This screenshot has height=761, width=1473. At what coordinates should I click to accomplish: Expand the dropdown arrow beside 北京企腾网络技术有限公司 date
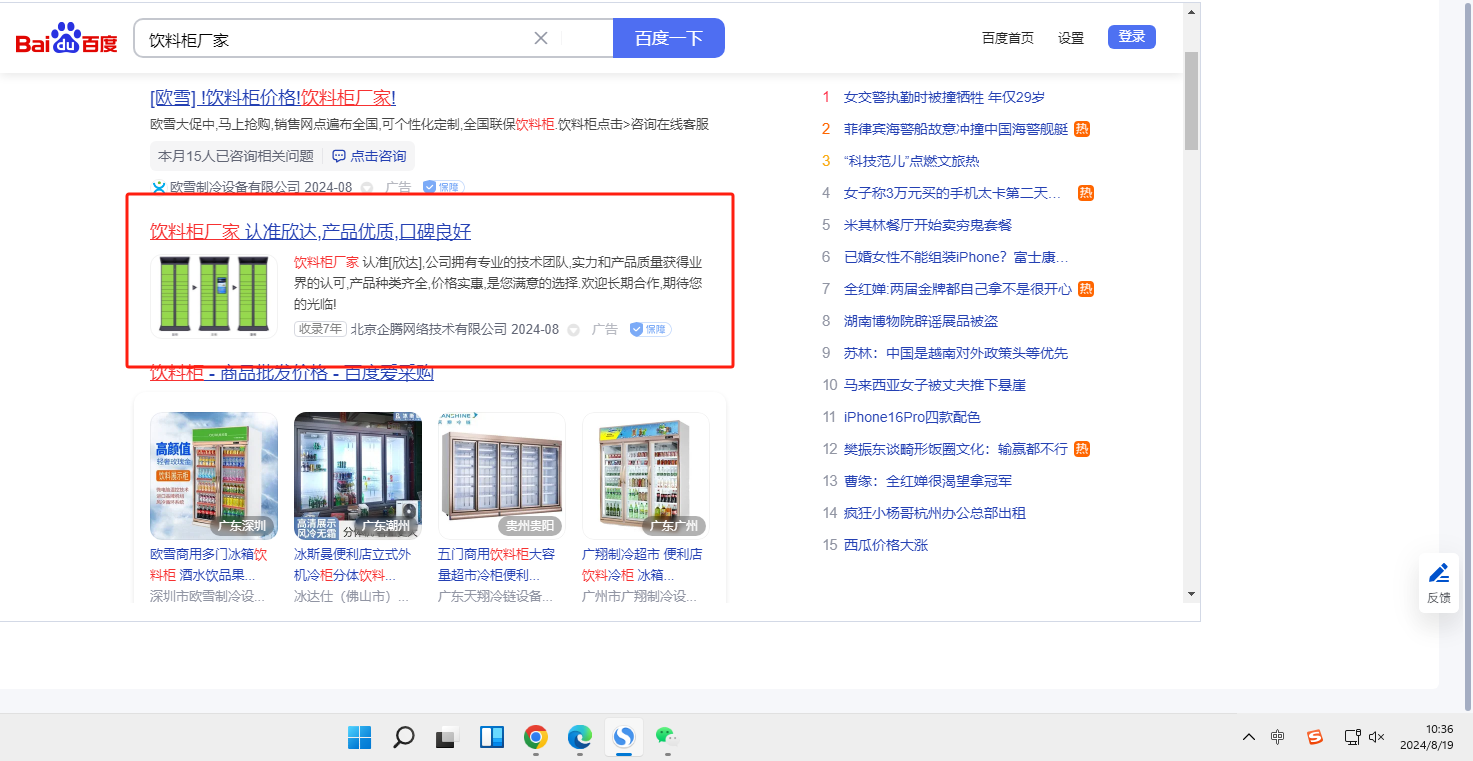point(574,329)
